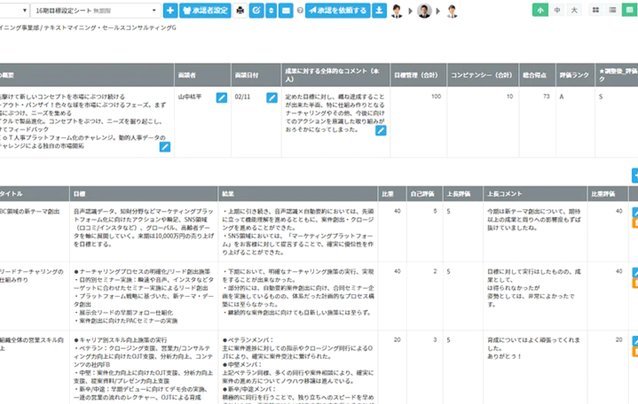Select the green table view icon

coord(629,10)
